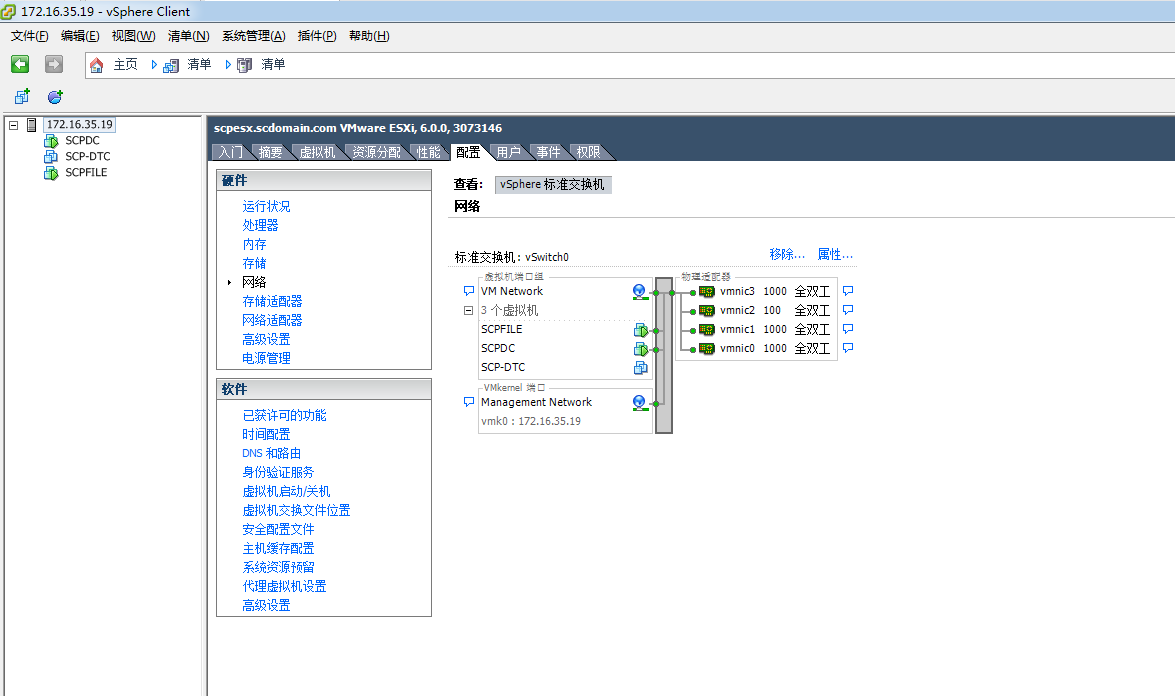Click the vmnic2 adapter card icon
The image size is (1175, 696).
click(x=707, y=310)
